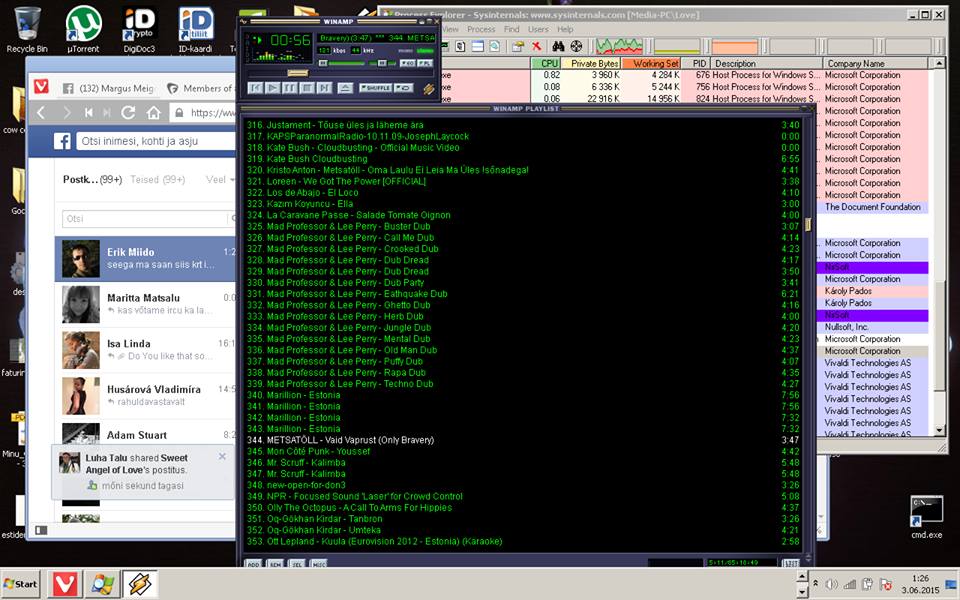Open Winamp playlist REM menu
This screenshot has height=600, width=960.
pos(275,563)
